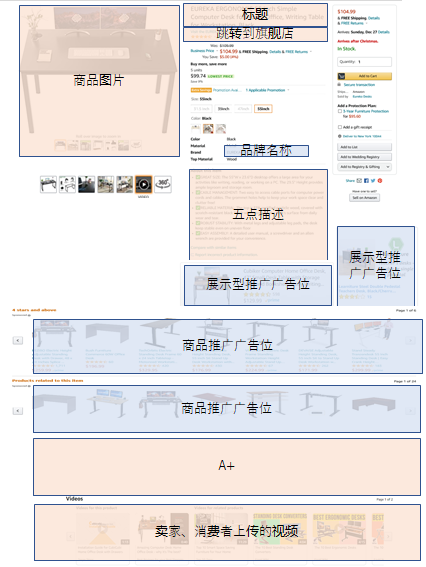Viewport: 426px width, 567px height.
Task: Share product on Pinterest icon
Action: pyautogui.click(x=380, y=180)
